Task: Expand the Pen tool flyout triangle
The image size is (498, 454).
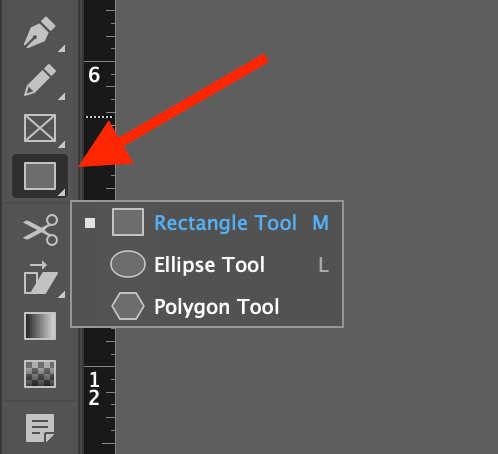Action: (x=62, y=48)
